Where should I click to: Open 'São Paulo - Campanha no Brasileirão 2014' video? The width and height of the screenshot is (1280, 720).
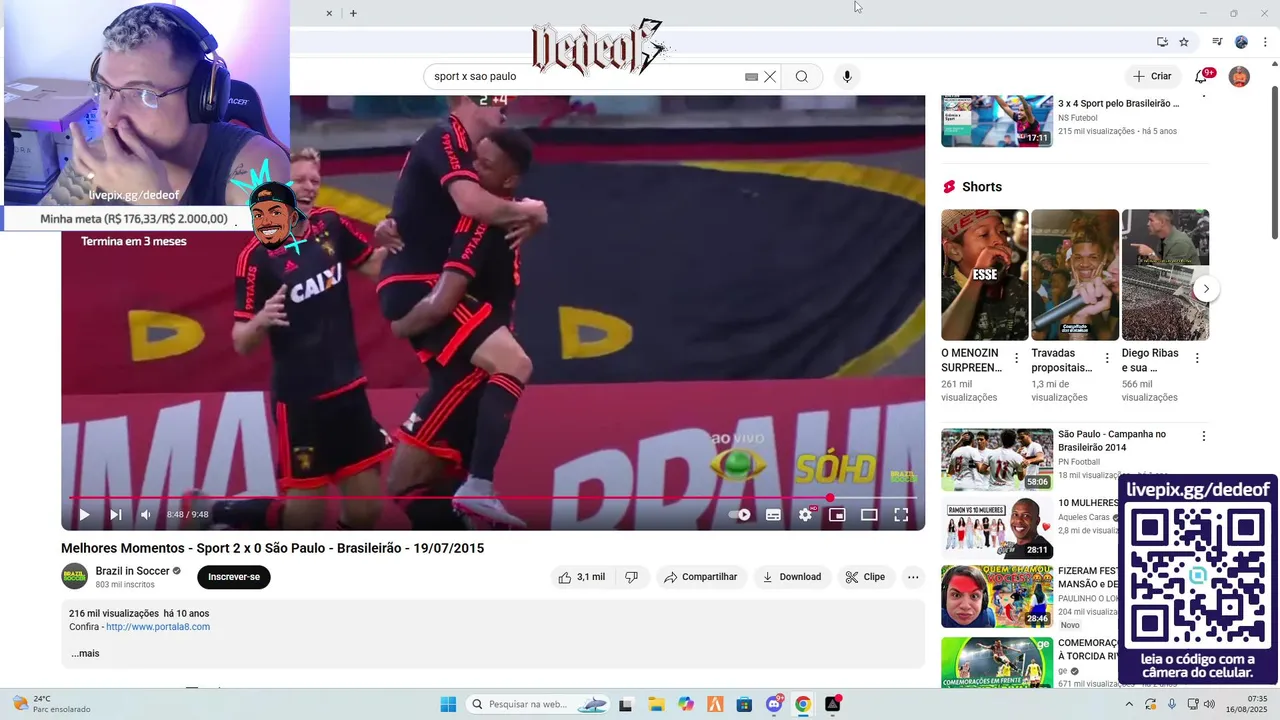[1112, 441]
